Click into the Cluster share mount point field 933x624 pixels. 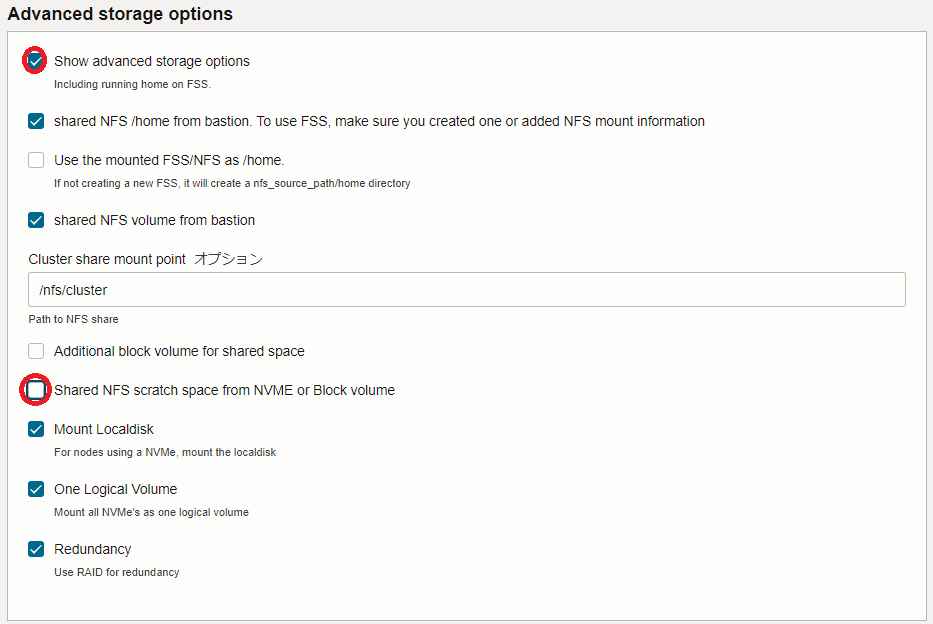click(x=466, y=290)
